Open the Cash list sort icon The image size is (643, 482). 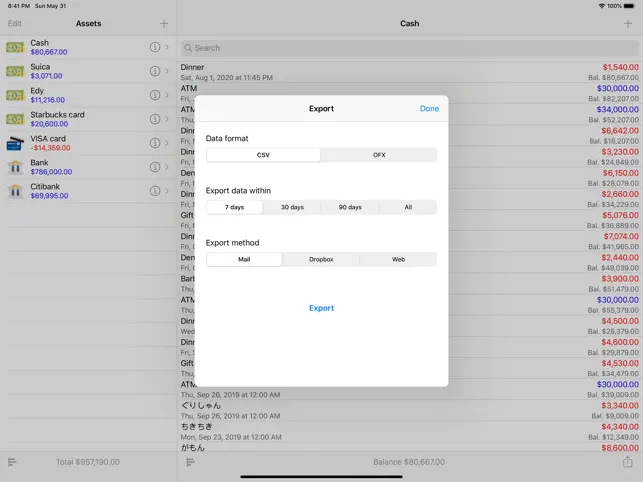coord(190,462)
